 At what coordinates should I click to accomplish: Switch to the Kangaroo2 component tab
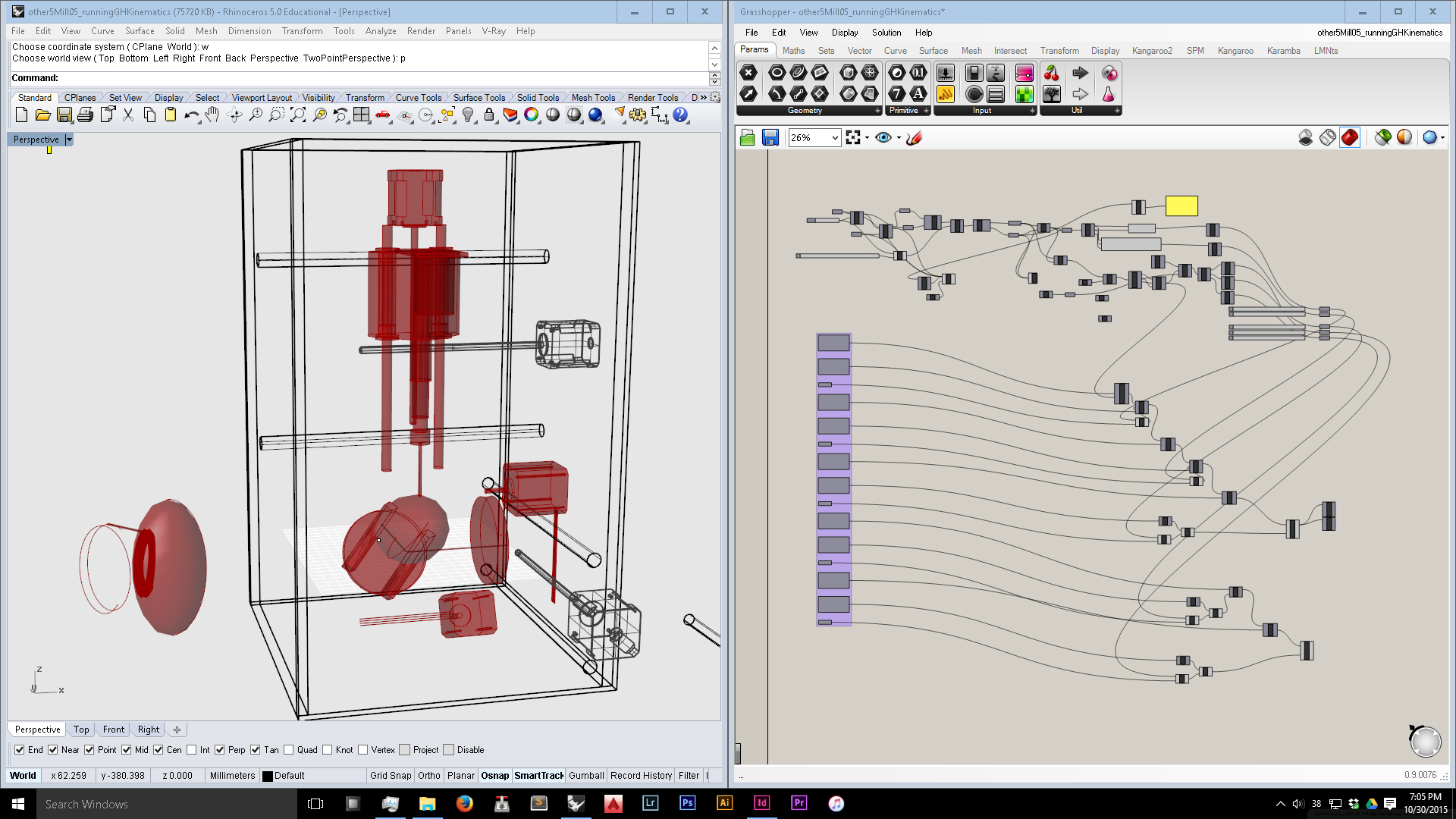click(1151, 51)
